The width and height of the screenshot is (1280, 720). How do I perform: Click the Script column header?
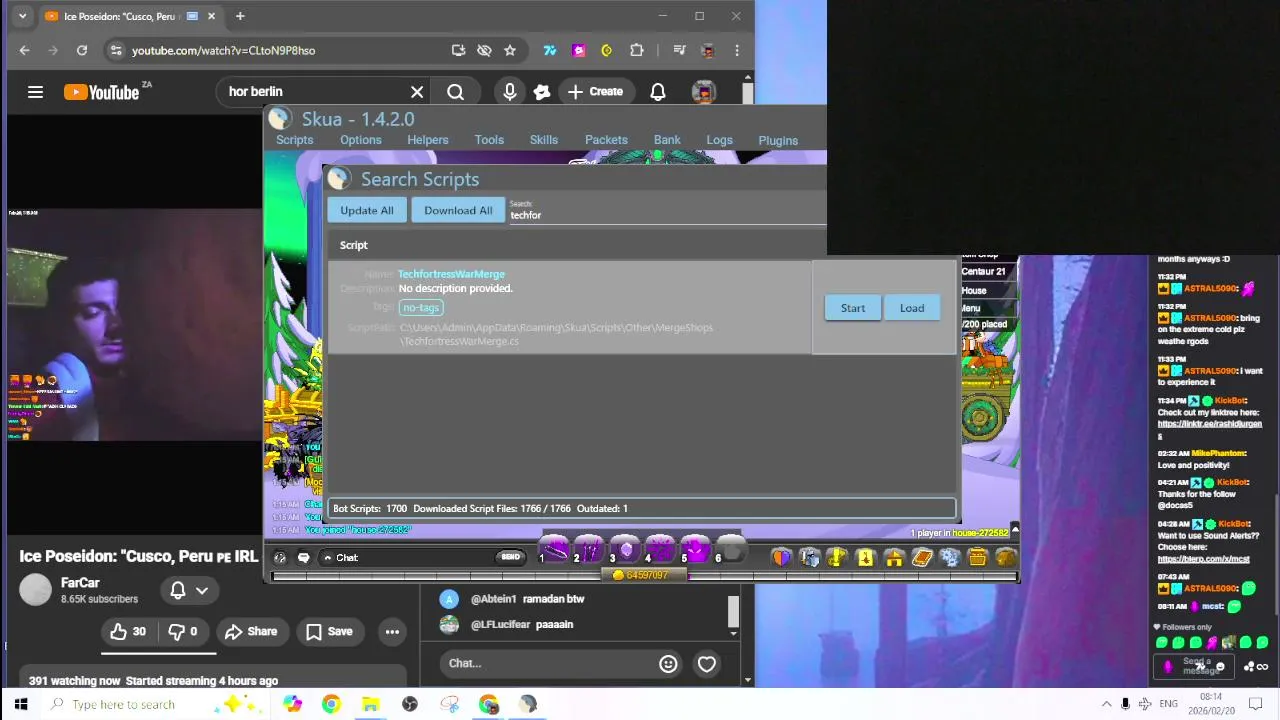[x=354, y=245]
